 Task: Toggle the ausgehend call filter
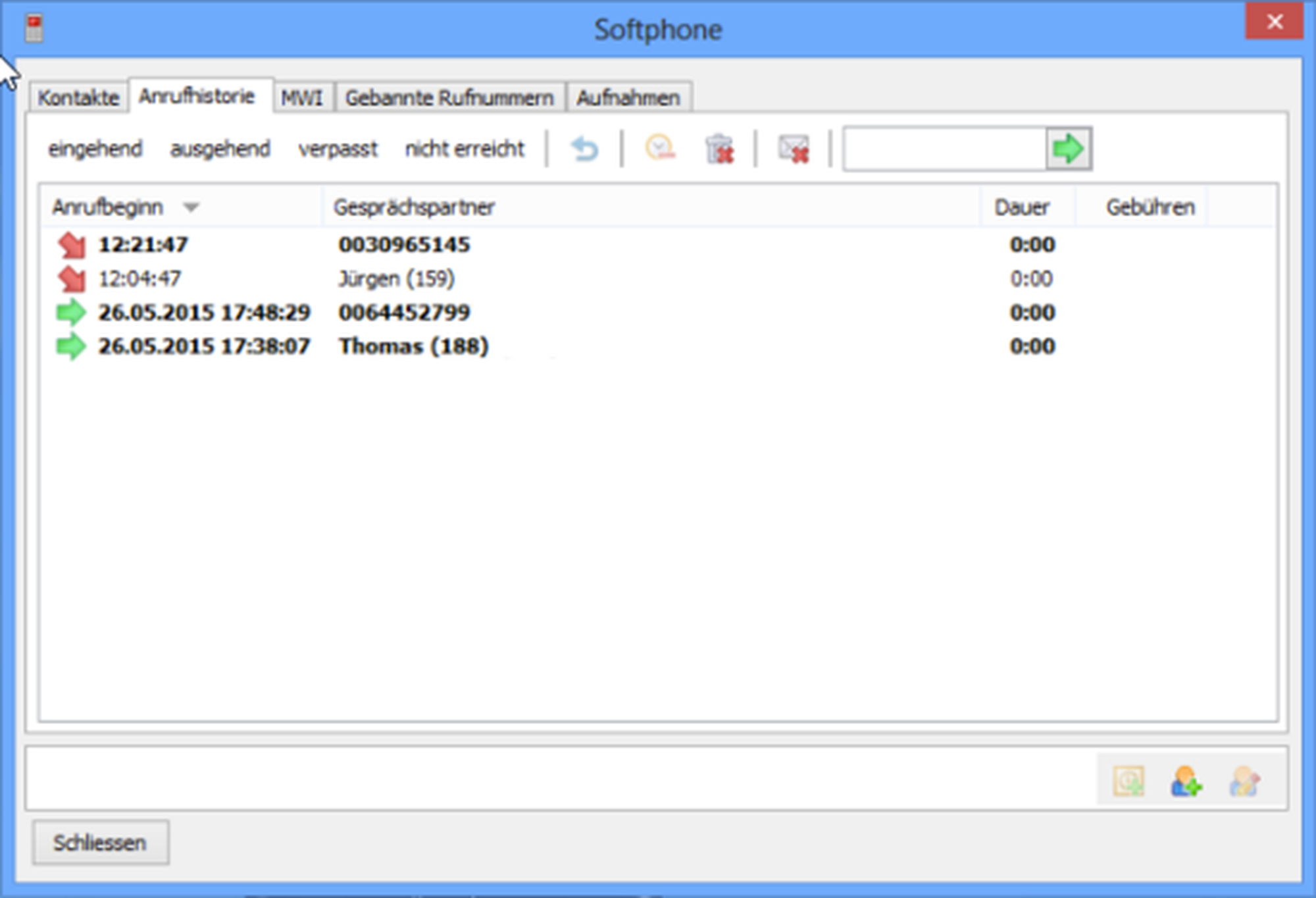pyautogui.click(x=220, y=149)
